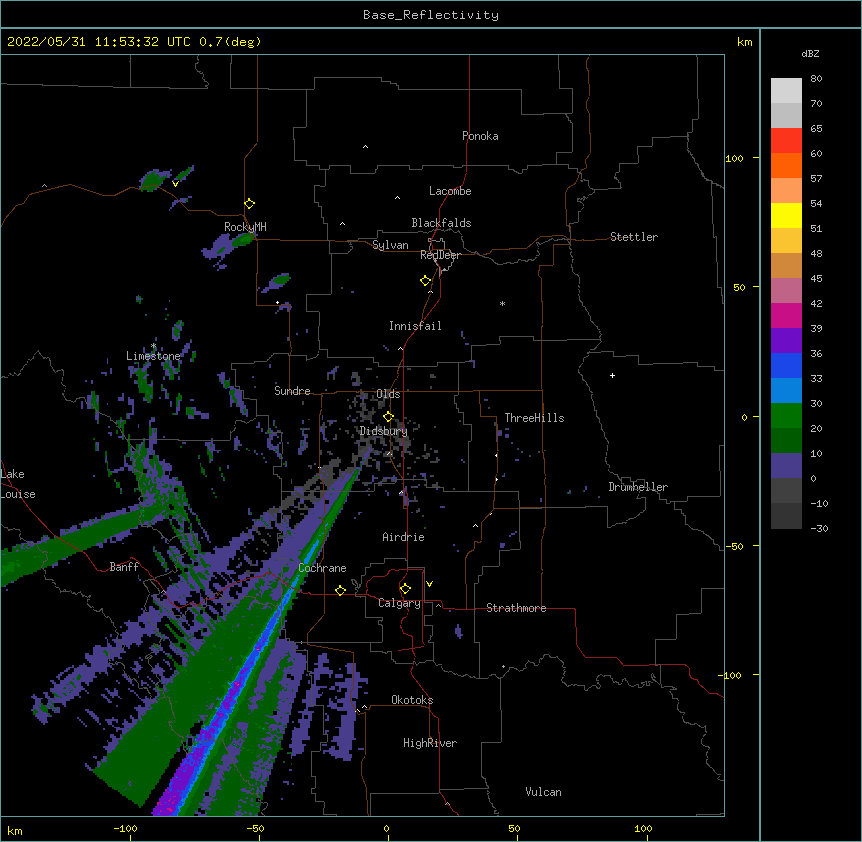The height and width of the screenshot is (842, 862).
Task: Click the Ponoka label on the map
Action: pyautogui.click(x=480, y=136)
